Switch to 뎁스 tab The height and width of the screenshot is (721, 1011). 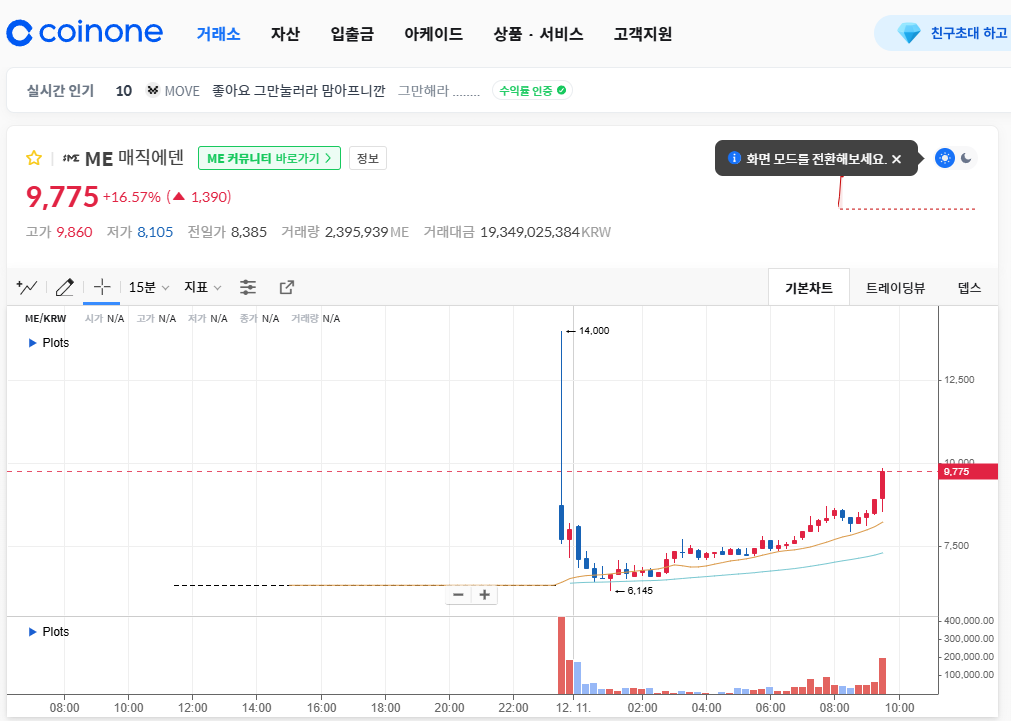click(969, 288)
